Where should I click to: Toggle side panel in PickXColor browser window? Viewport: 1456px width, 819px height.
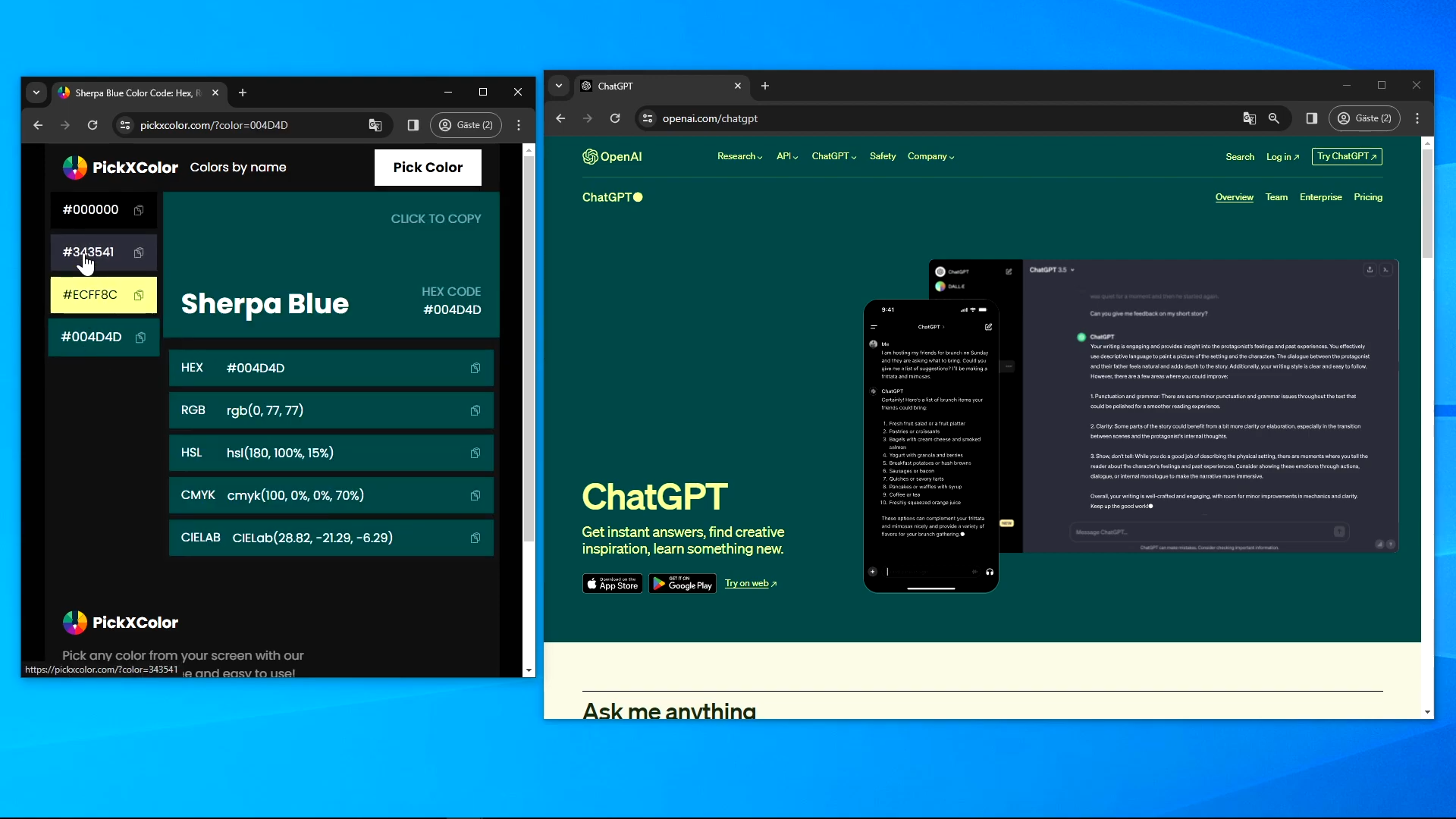[413, 125]
